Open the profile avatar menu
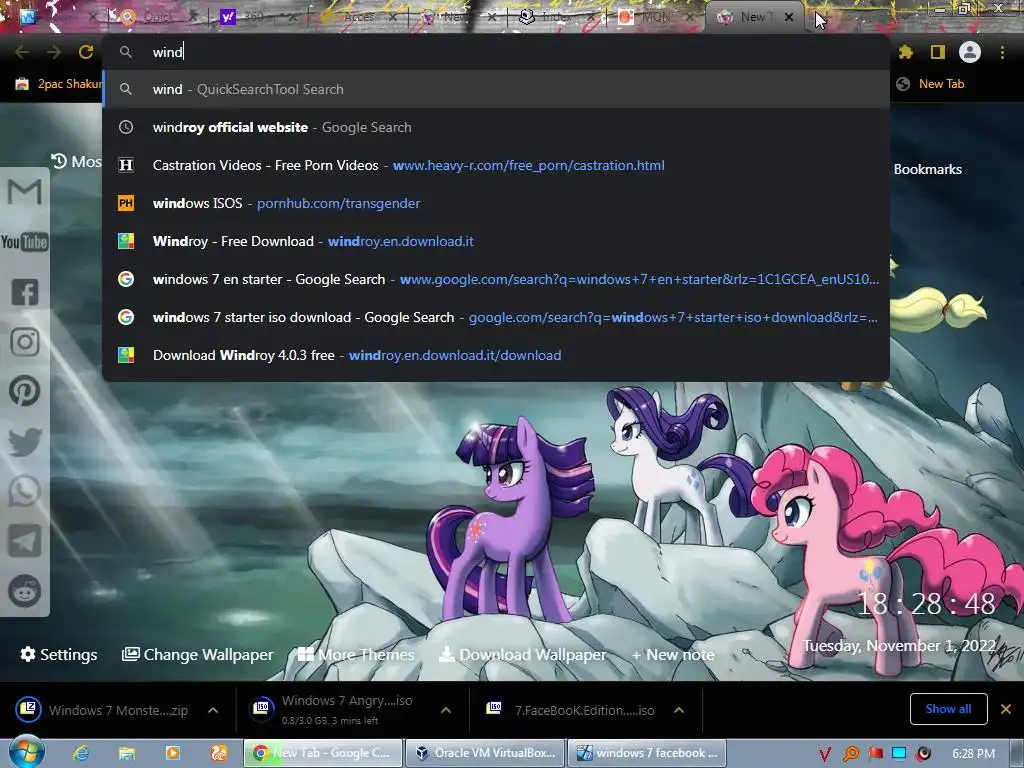Viewport: 1024px width, 768px height. (x=970, y=52)
